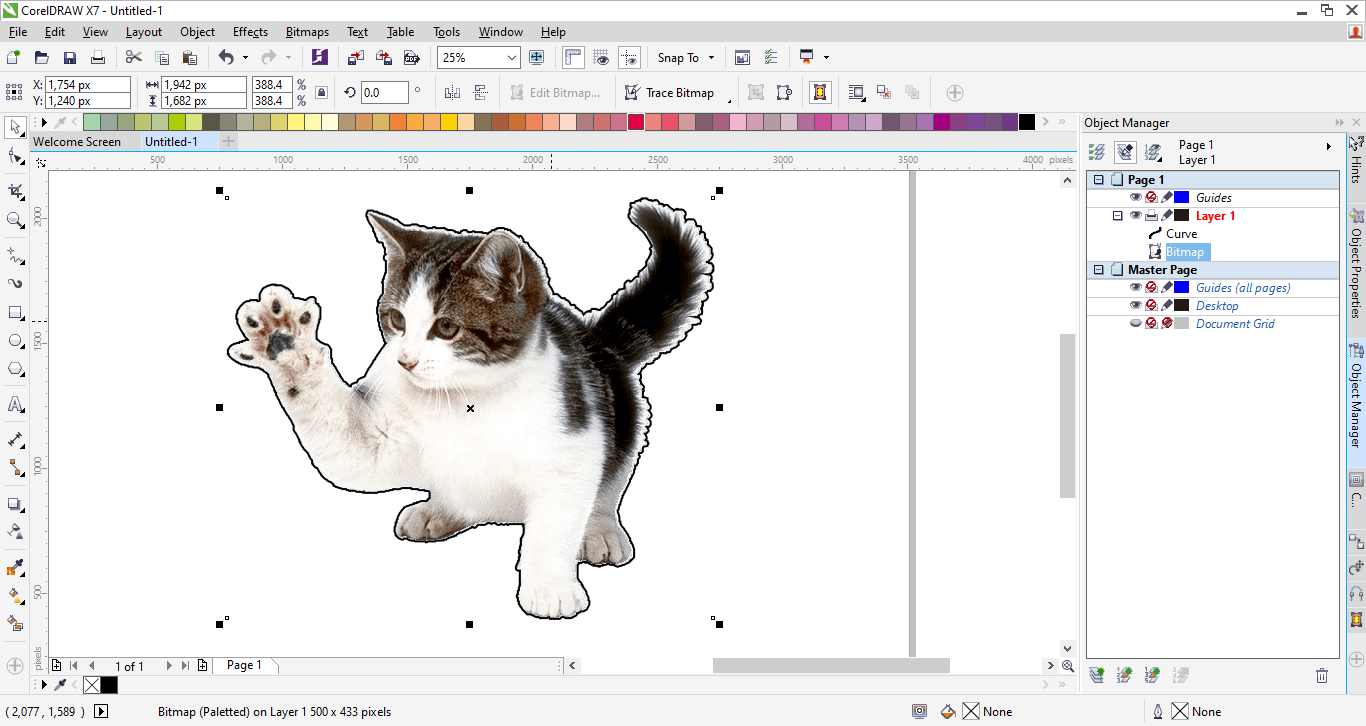This screenshot has width=1366, height=726.
Task: Collapse the Master Page tree node
Action: pos(1099,270)
